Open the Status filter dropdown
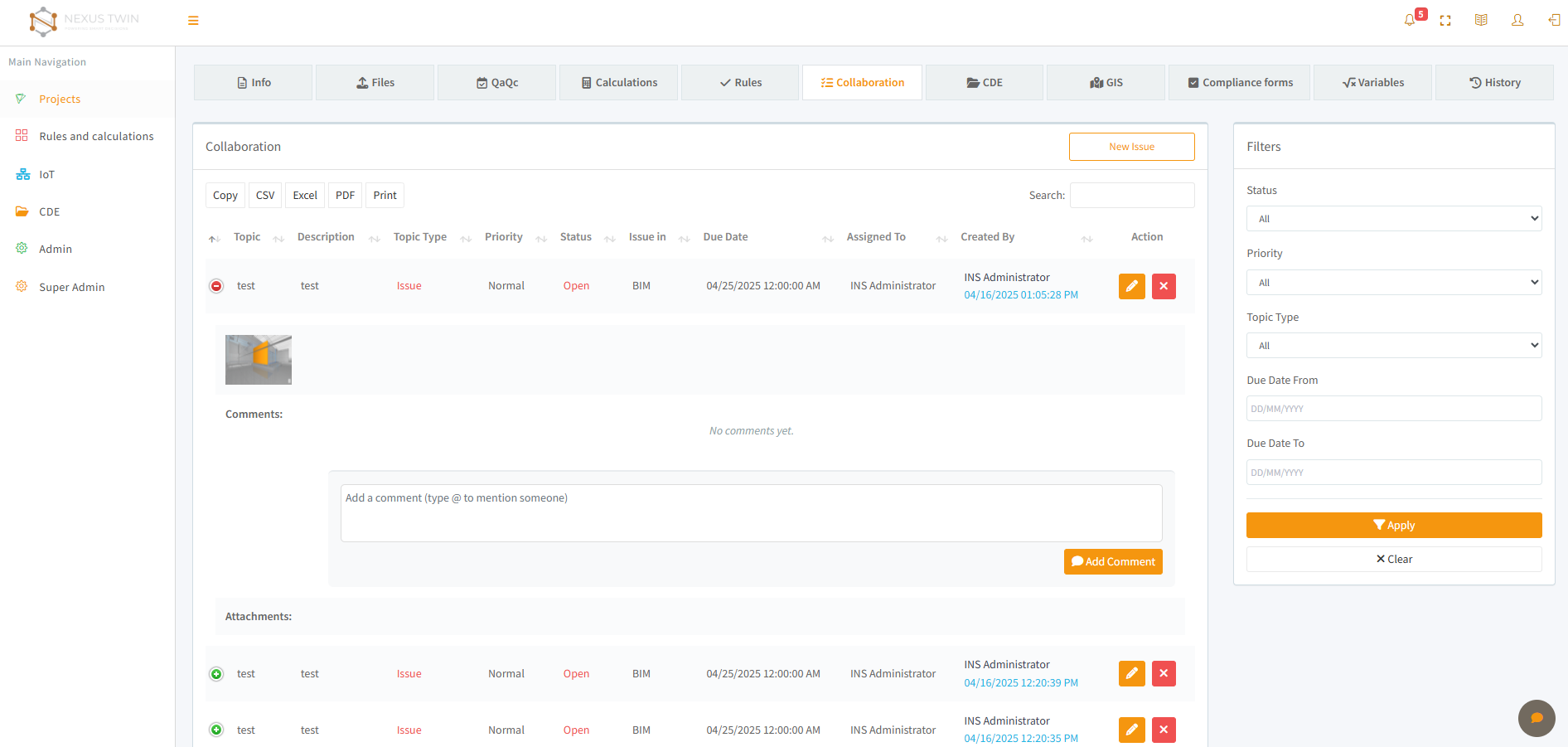Image resolution: width=1568 pixels, height=747 pixels. pos(1394,219)
